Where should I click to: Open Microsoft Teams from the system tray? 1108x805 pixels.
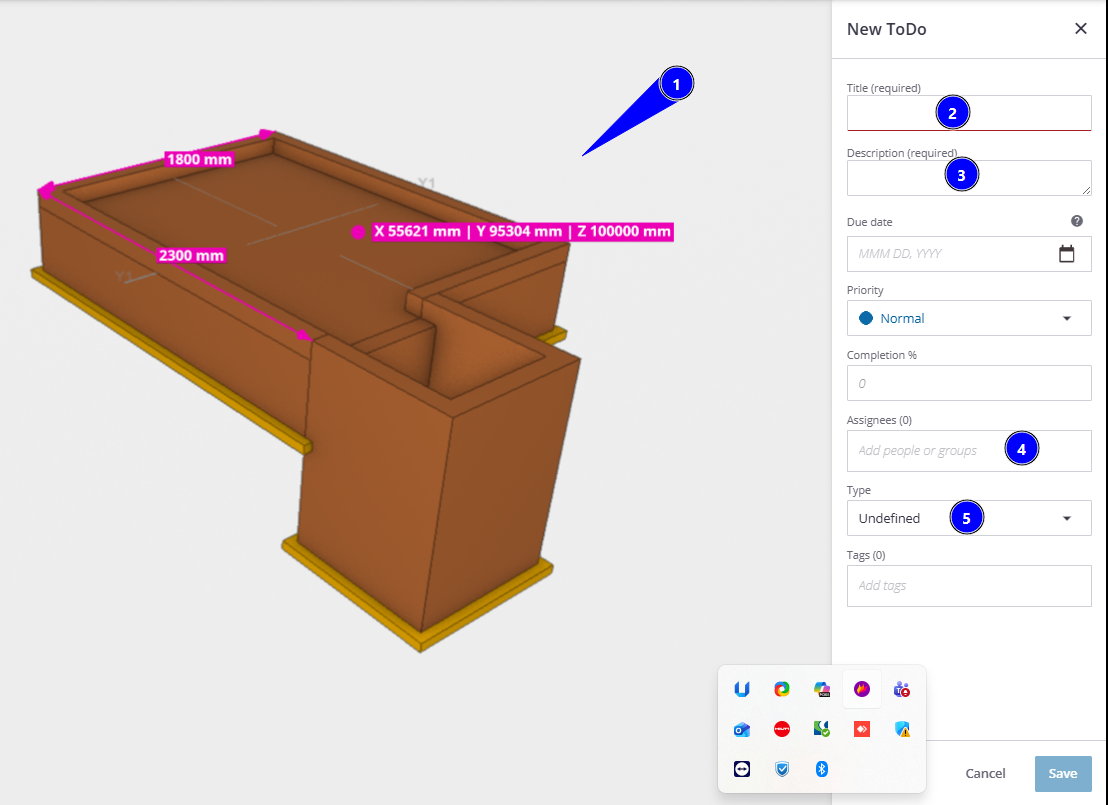click(901, 689)
